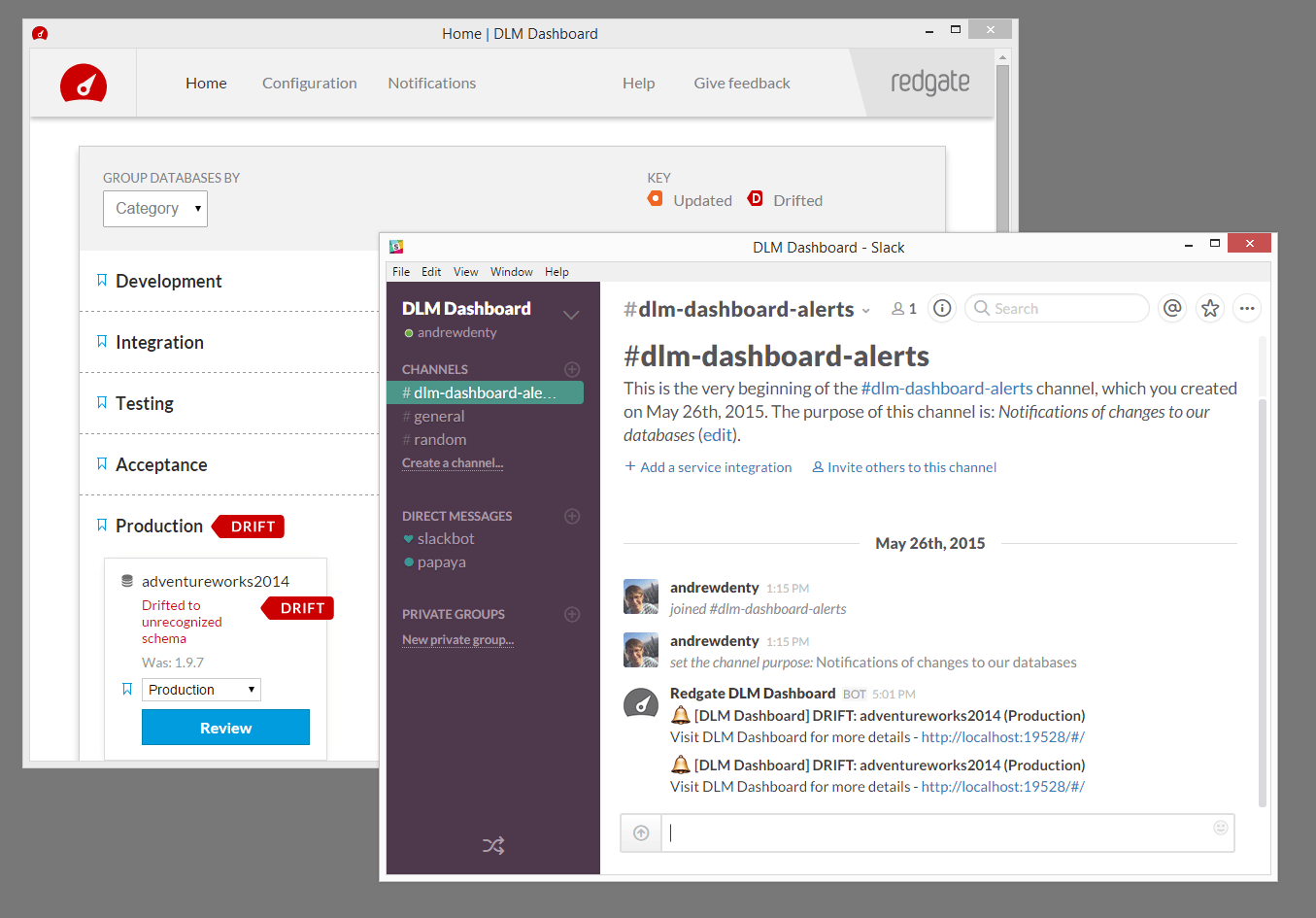Open the second localhost:19528 link
1316x918 pixels.
tap(1003, 787)
